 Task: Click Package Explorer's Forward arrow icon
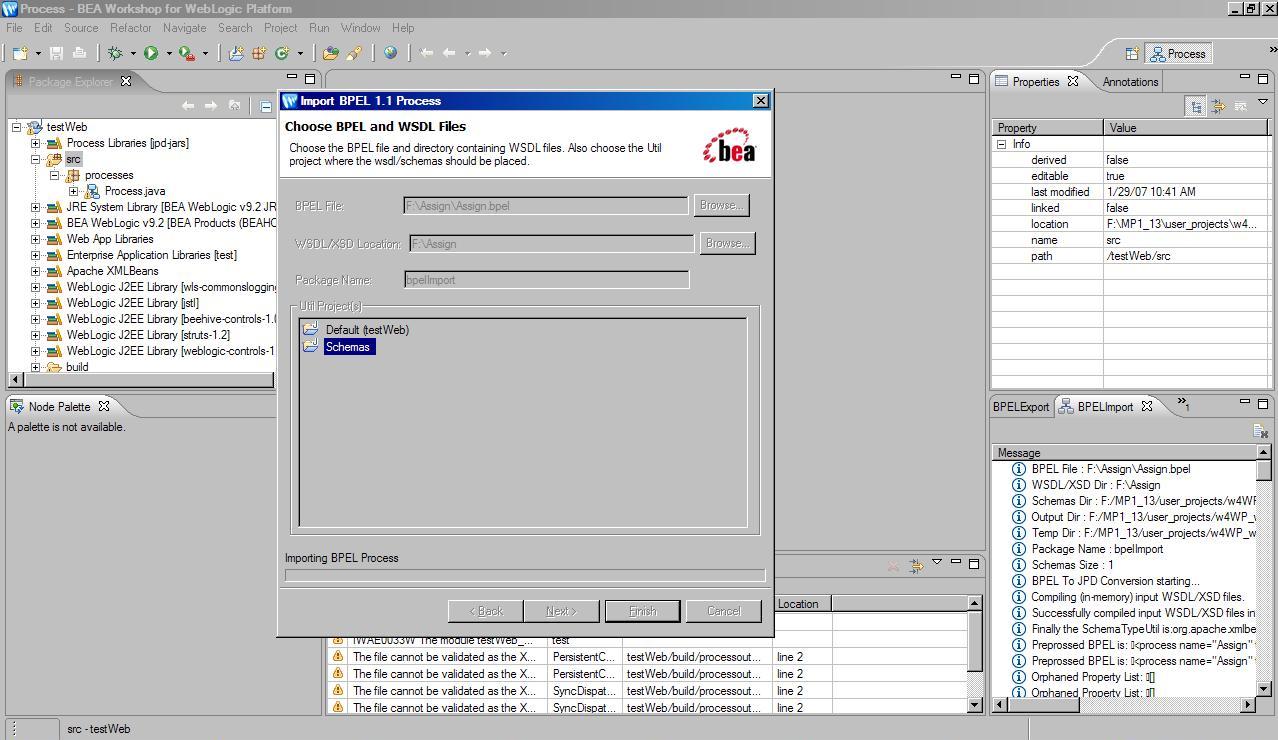pos(210,105)
